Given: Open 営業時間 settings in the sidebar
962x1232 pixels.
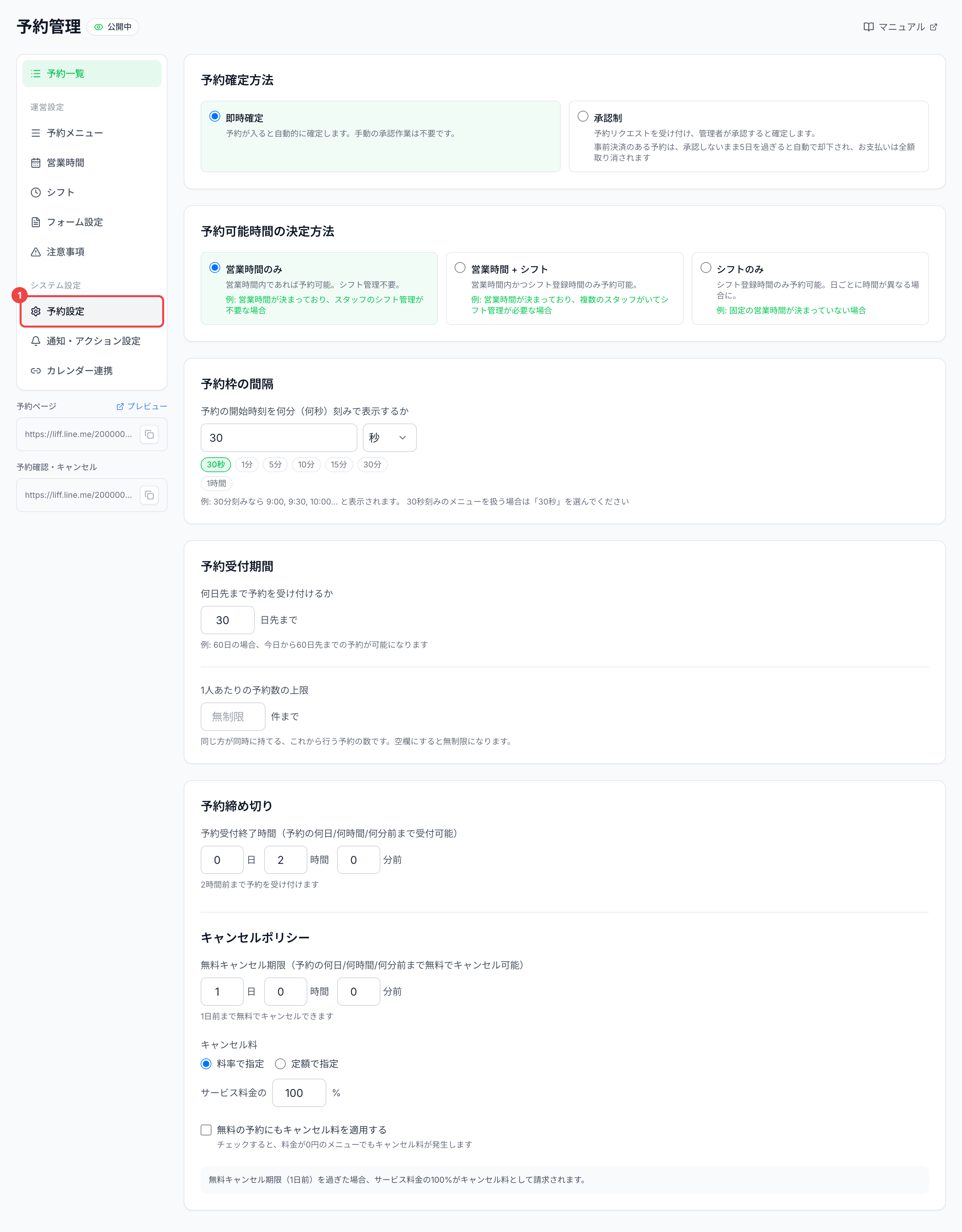Looking at the screenshot, I should 92,162.
